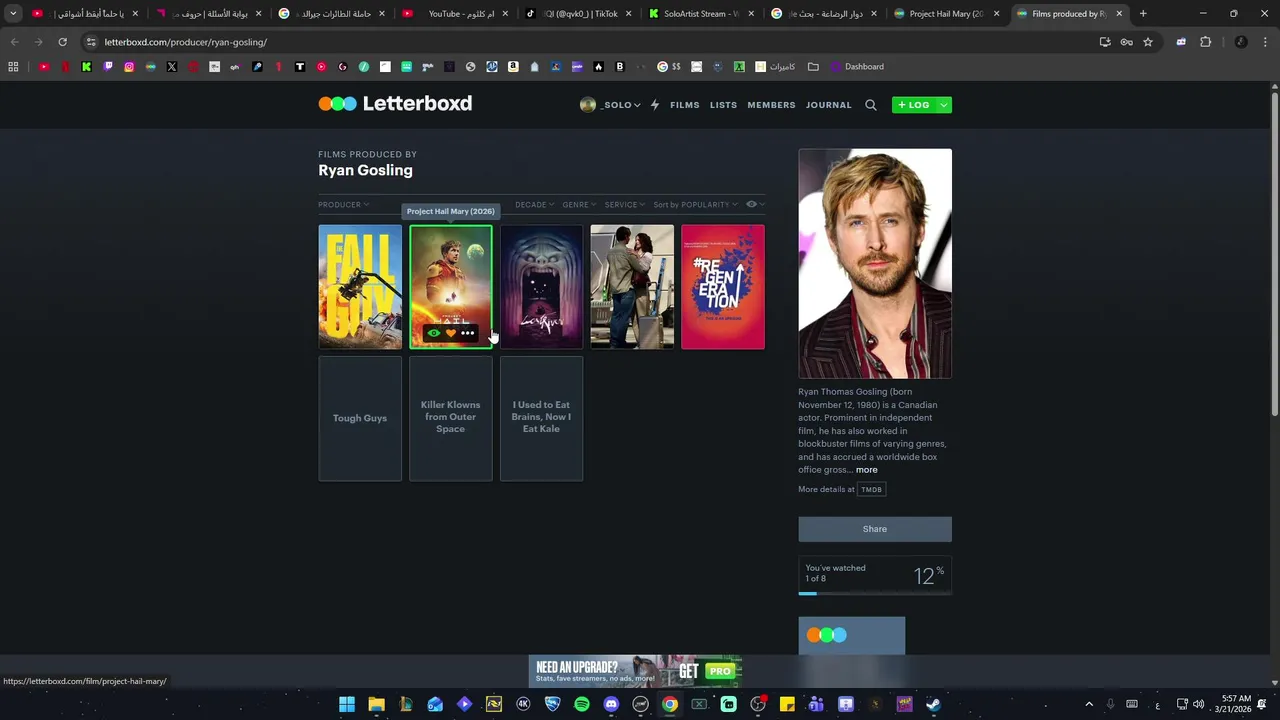Open the _SOLO profile menu dropdown
The height and width of the screenshot is (720, 1280).
(610, 105)
